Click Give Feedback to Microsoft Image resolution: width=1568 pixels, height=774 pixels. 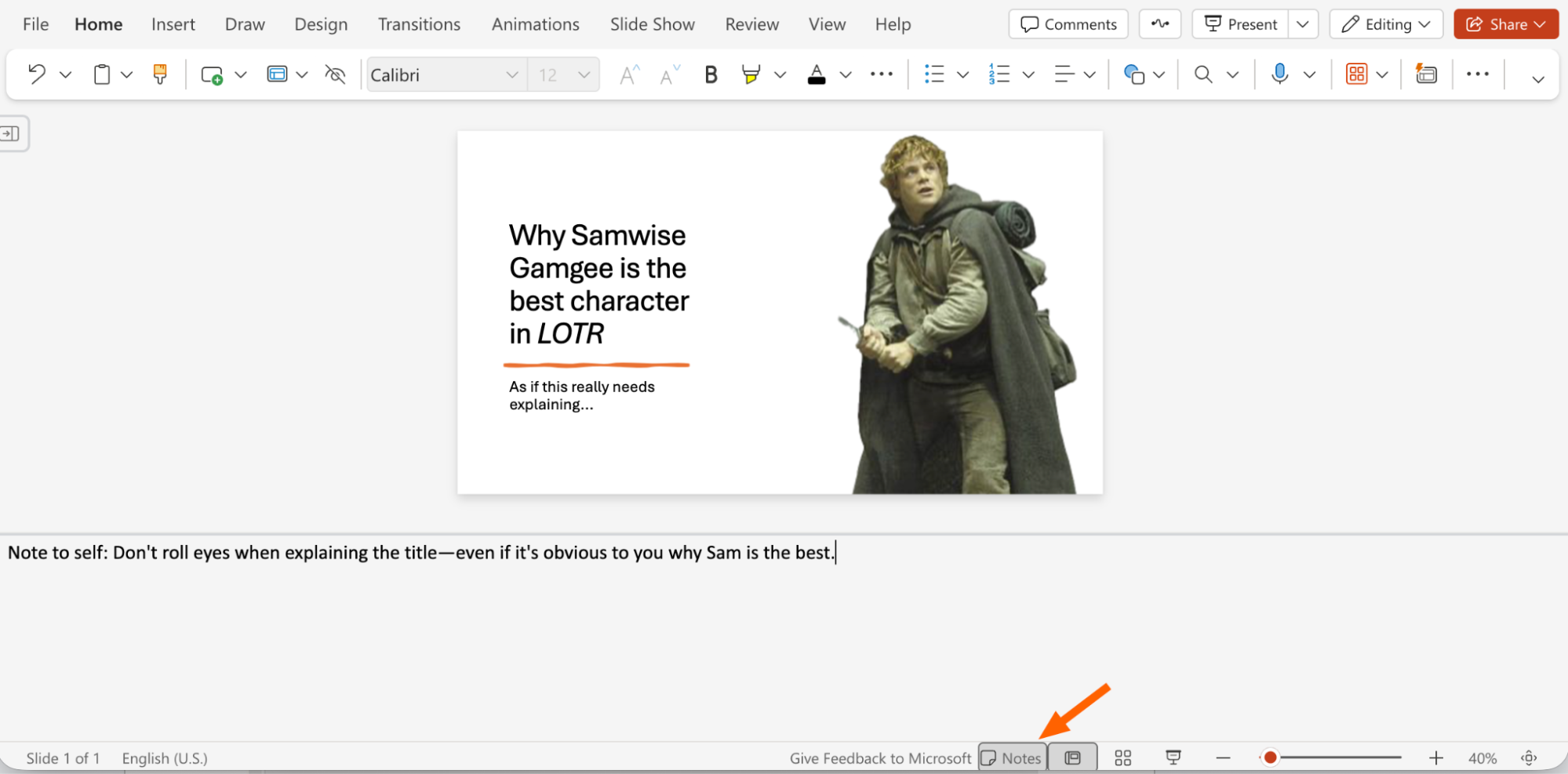(x=880, y=758)
